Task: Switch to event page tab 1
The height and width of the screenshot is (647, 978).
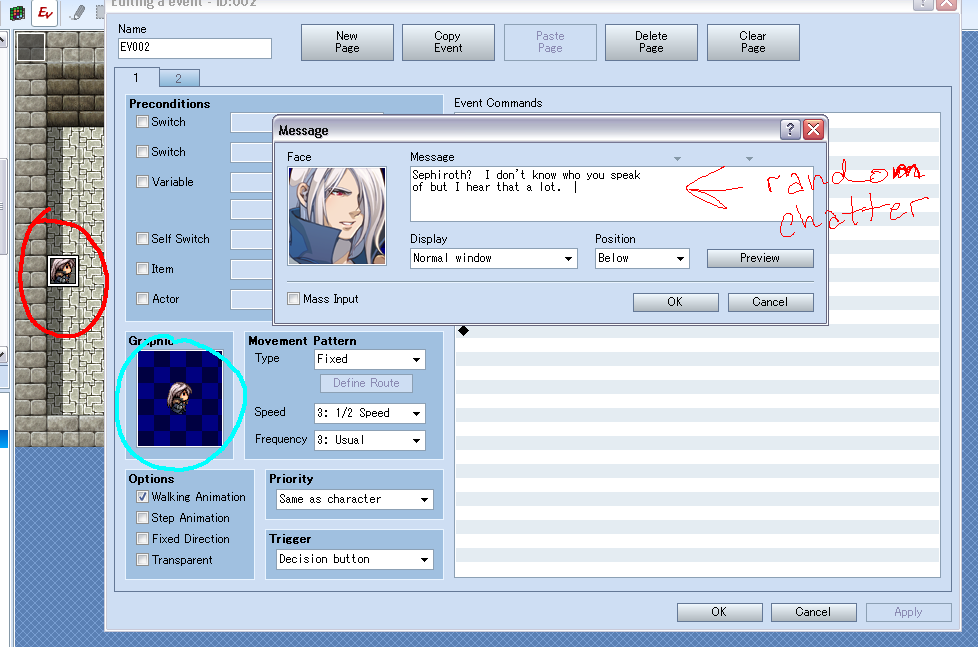Action: [x=137, y=77]
